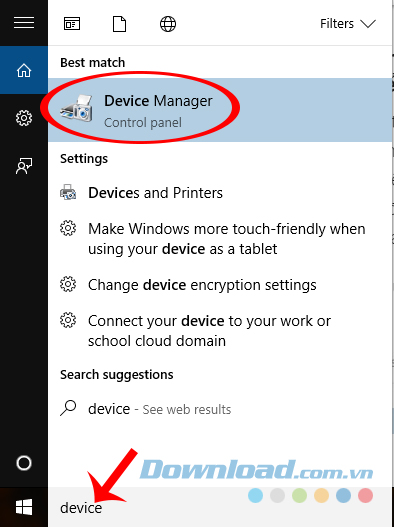Image resolution: width=394 pixels, height=527 pixels.
Task: Expand the hamburger menu in the sidebar
Action: pos(24,23)
